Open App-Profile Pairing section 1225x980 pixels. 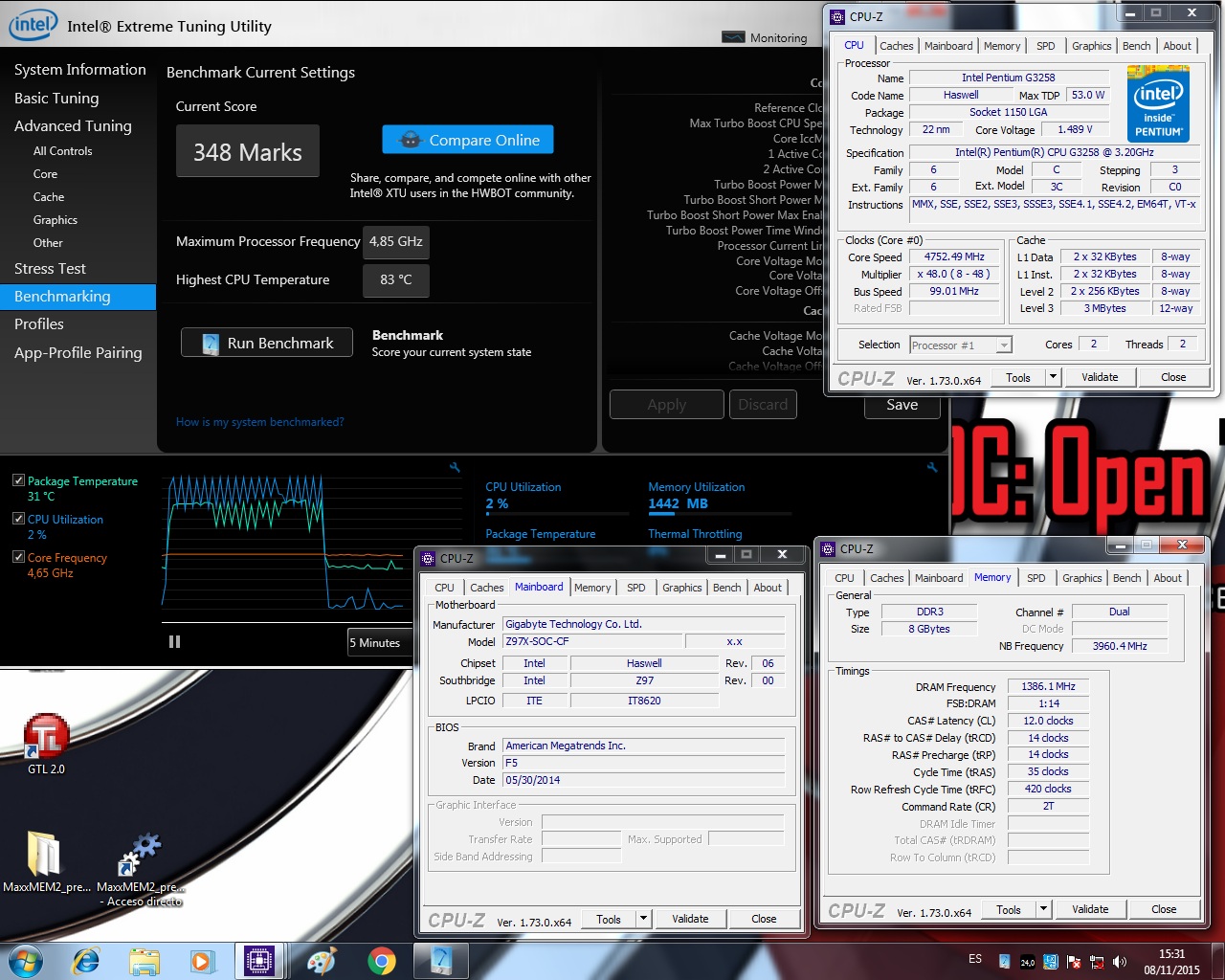click(x=78, y=353)
